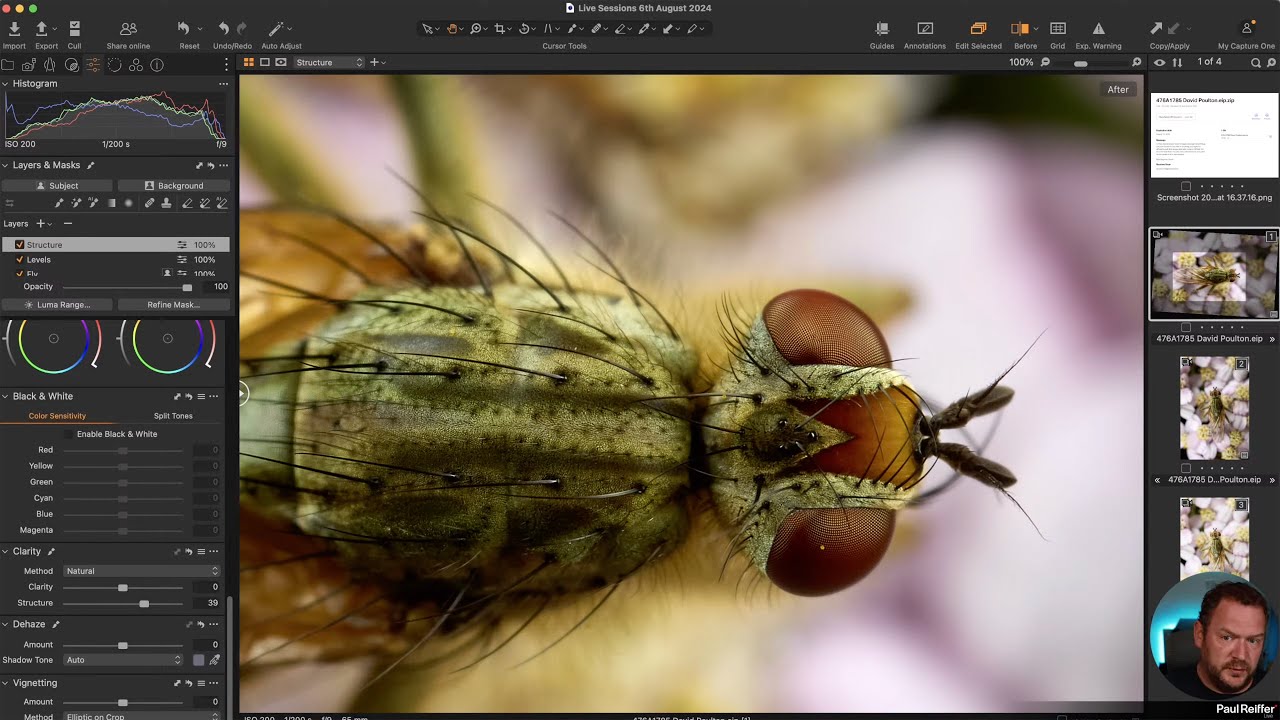
Task: Toggle the Structure layer checkbox
Action: [x=19, y=244]
